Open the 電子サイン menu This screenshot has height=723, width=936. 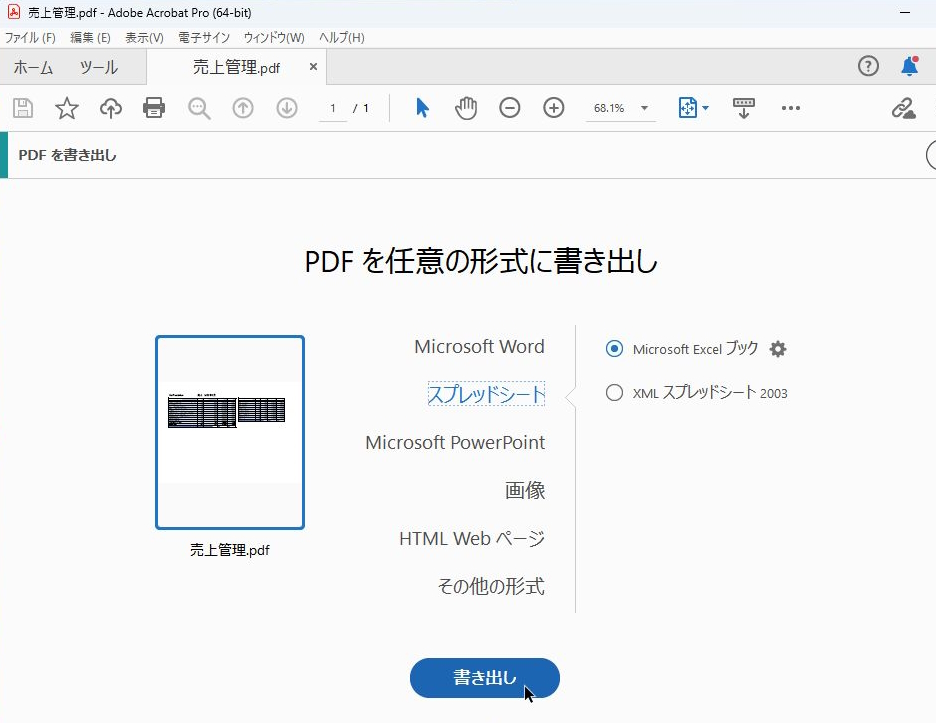click(203, 37)
